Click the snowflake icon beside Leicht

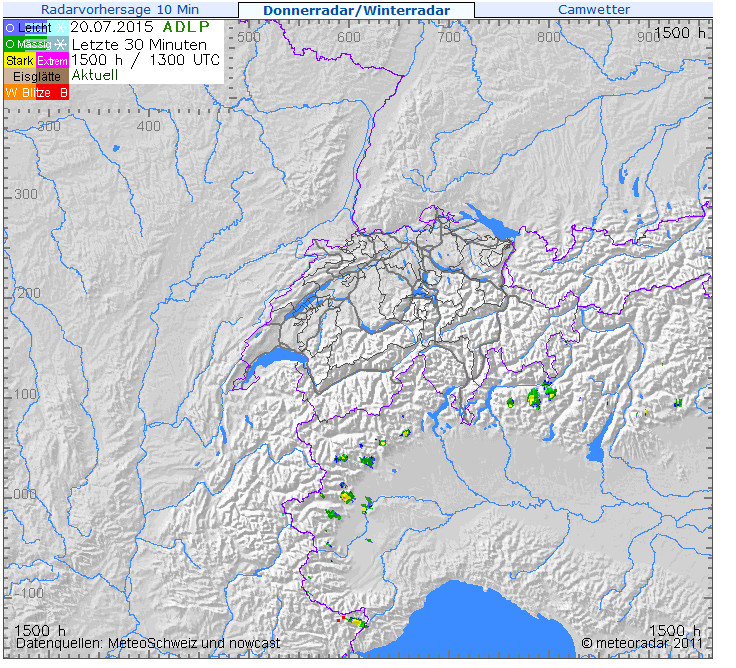tap(60, 28)
